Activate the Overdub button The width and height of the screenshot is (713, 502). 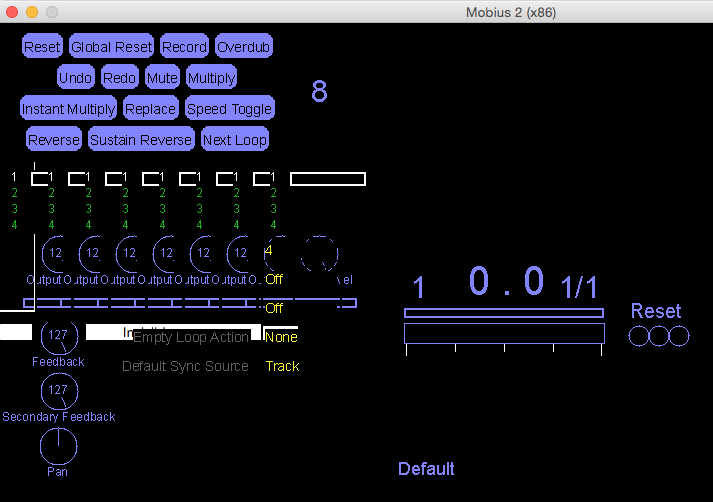[x=244, y=46]
